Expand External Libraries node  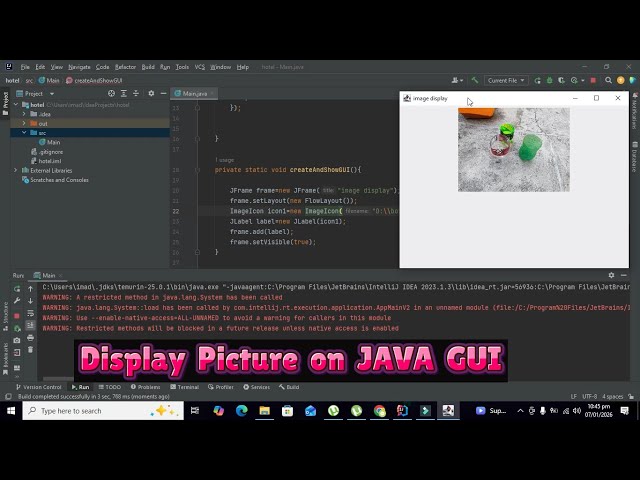16,171
